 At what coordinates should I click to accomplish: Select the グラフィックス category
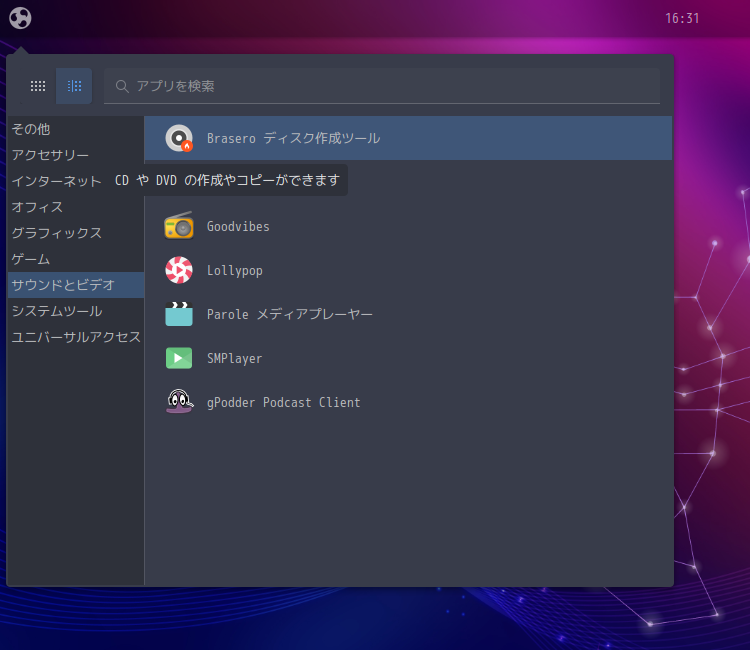(76, 233)
